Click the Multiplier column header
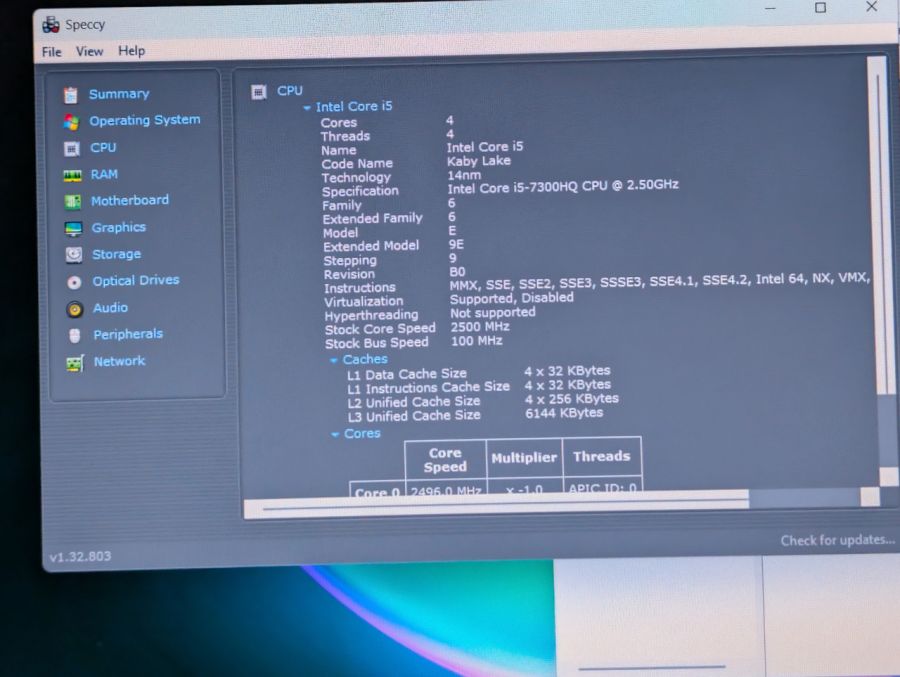This screenshot has width=900, height=677. coord(524,458)
